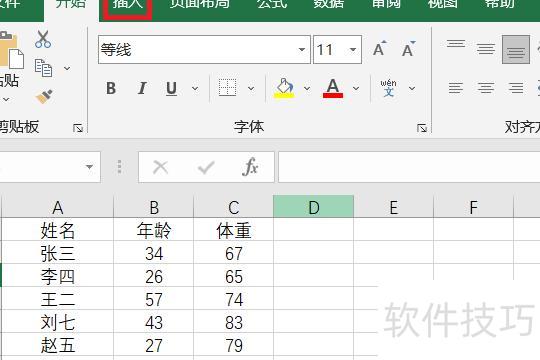The width and height of the screenshot is (540, 360).
Task: Click the formula bar cancel X
Action: coord(160,167)
